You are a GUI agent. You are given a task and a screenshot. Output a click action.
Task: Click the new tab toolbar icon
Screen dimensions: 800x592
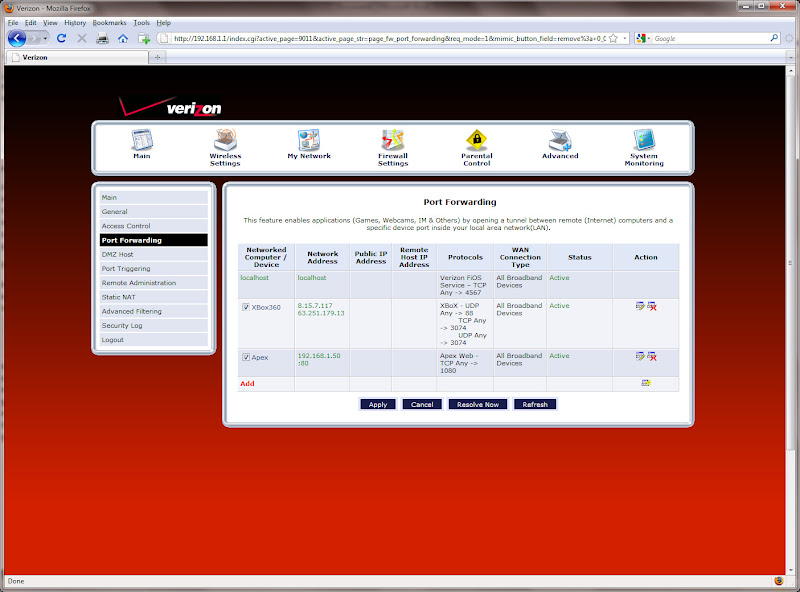tap(144, 38)
